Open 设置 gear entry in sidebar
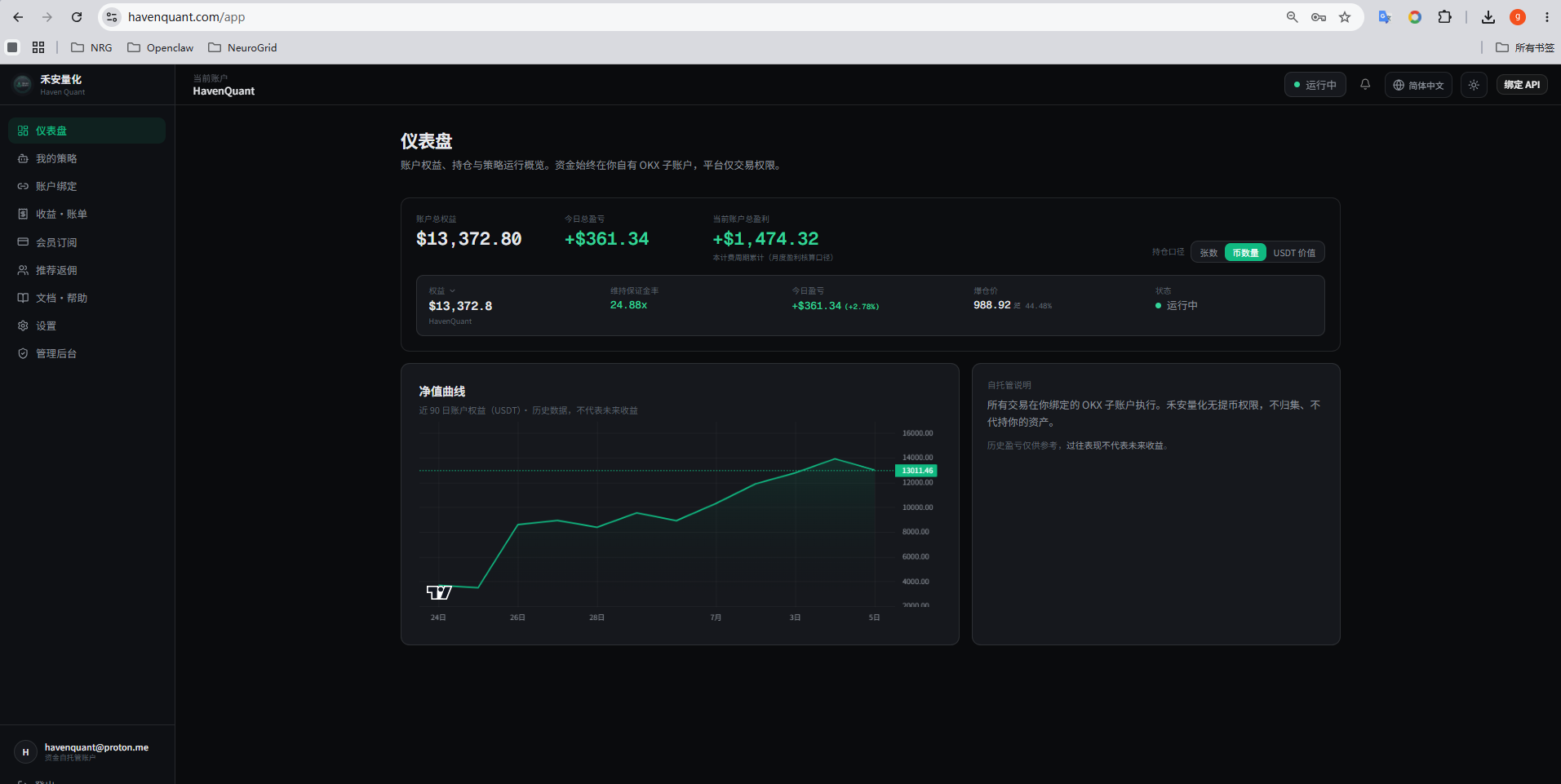The height and width of the screenshot is (784, 1561). pos(86,326)
